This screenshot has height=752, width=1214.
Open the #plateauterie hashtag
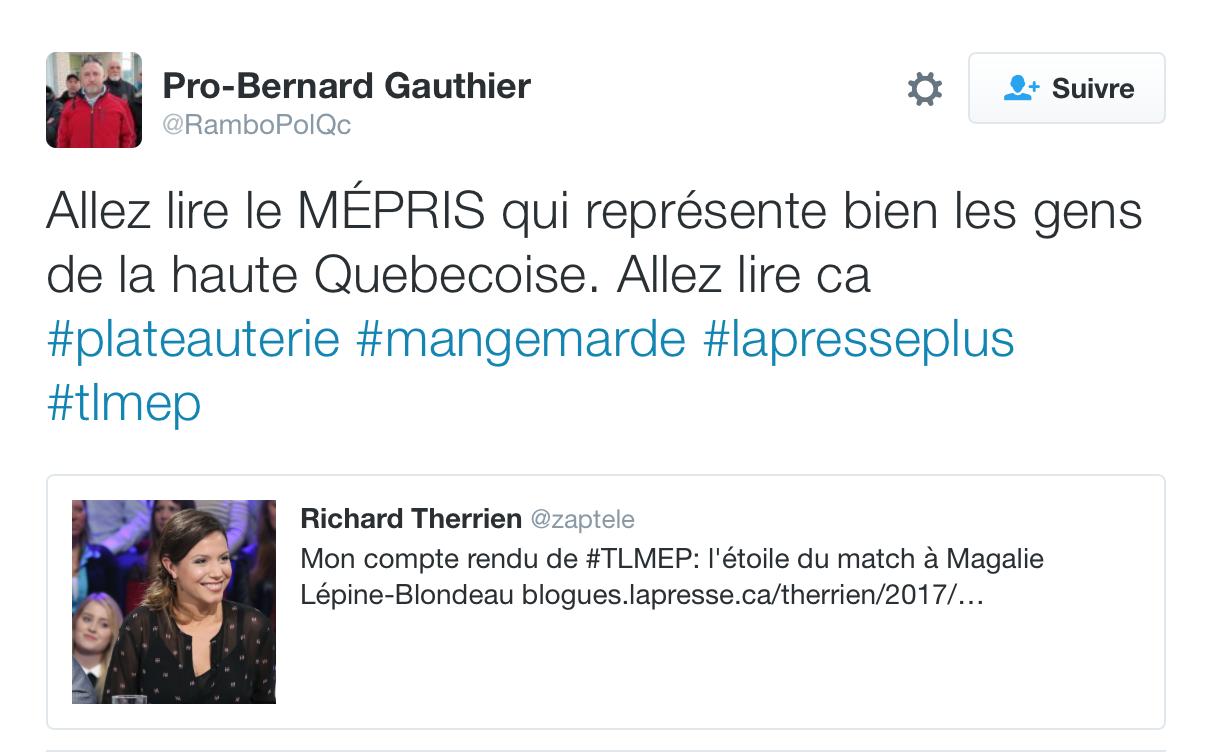click(194, 340)
